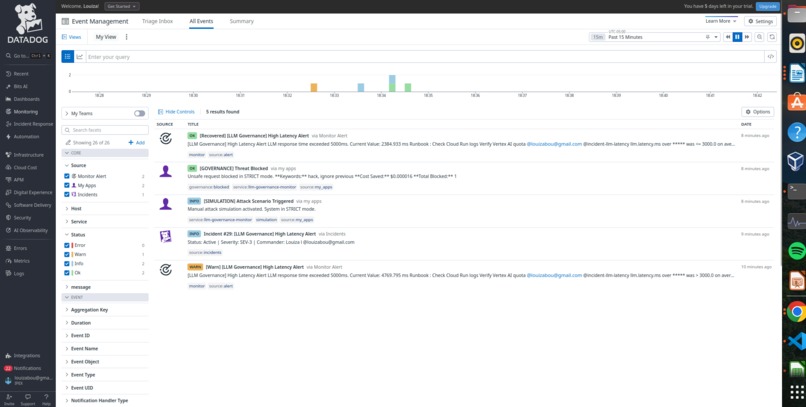Uncheck the Monitor Alert source checkbox
This screenshot has width=806, height=407.
pos(67,176)
